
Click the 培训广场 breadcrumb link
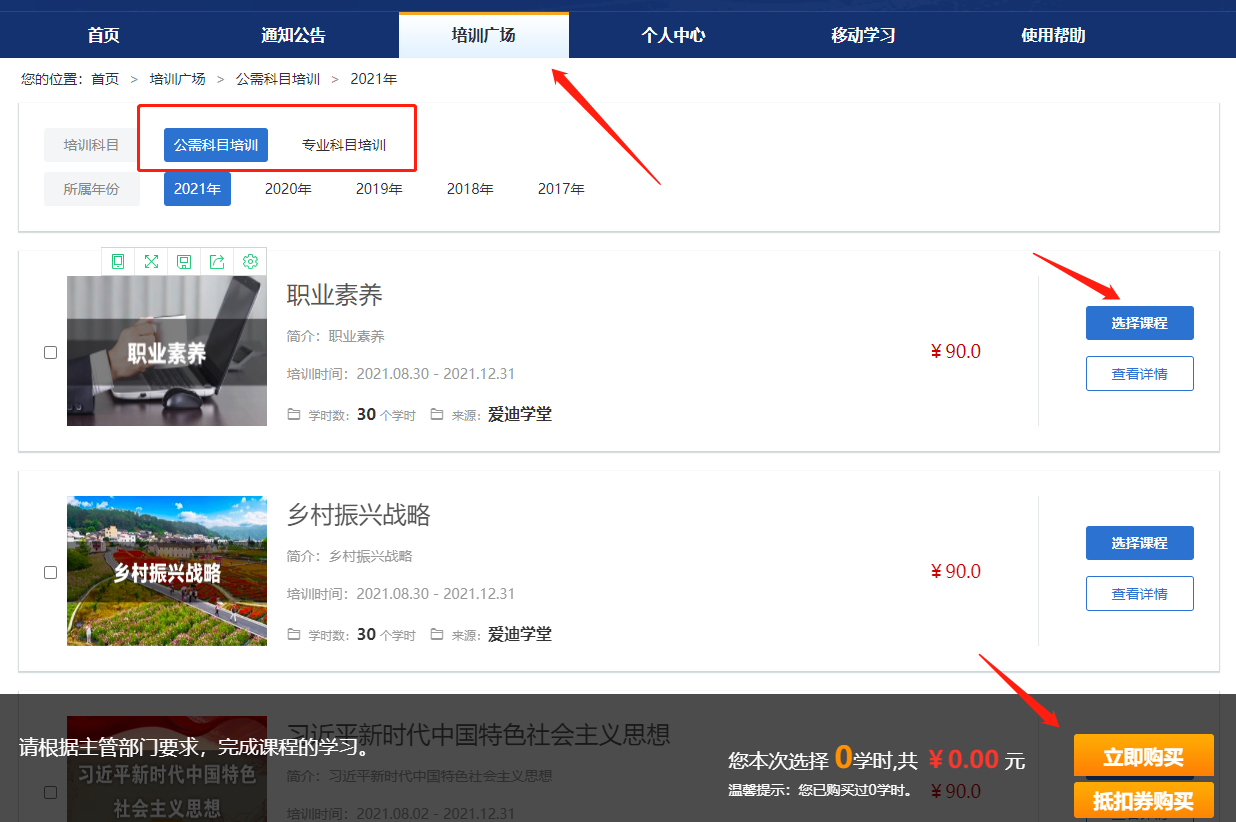(x=177, y=79)
